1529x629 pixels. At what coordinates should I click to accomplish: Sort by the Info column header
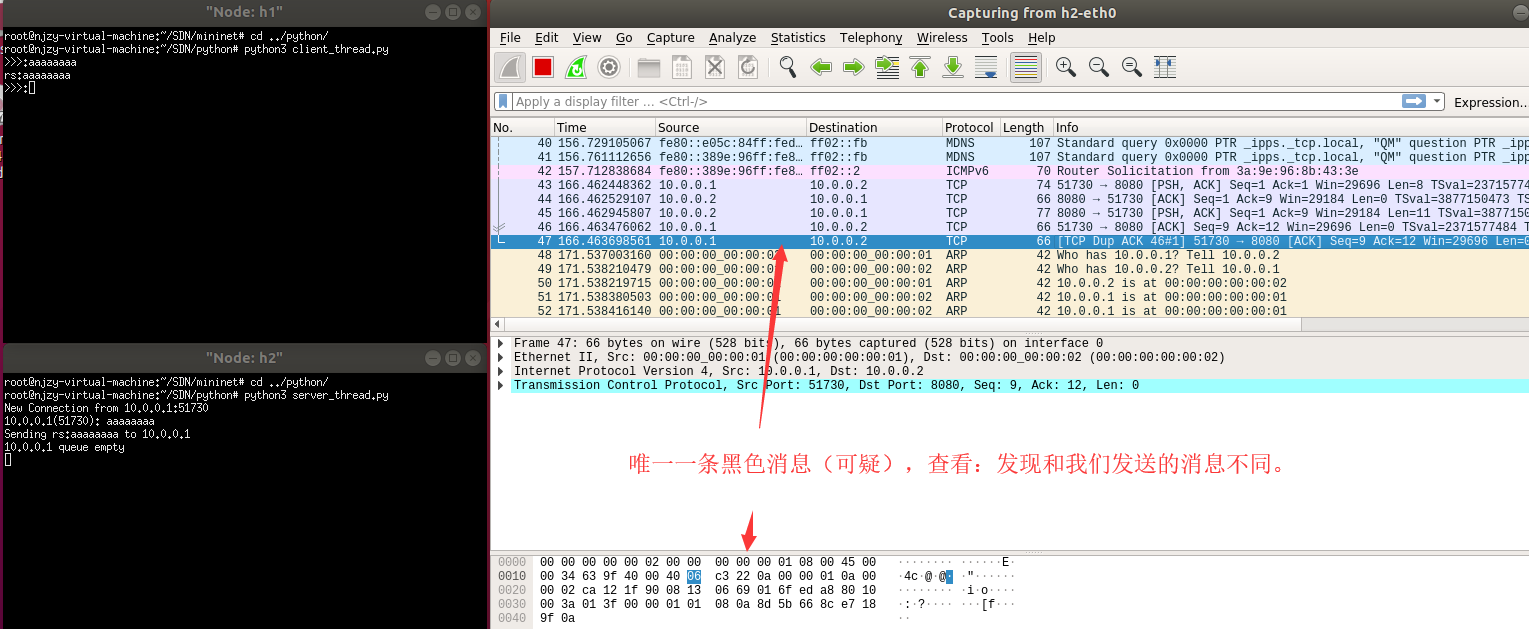[1291, 127]
